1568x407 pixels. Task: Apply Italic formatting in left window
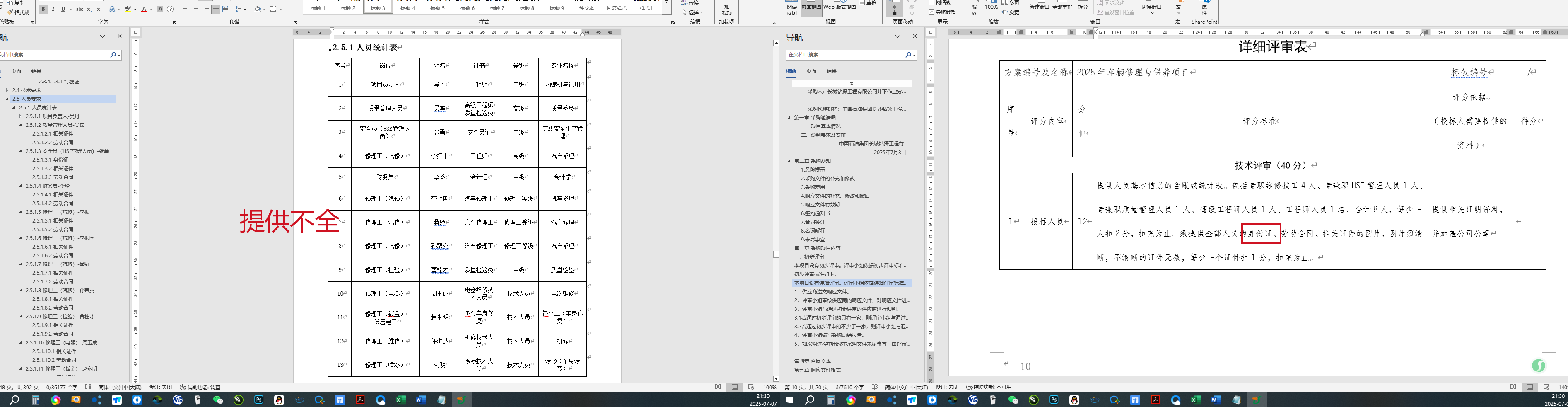[x=53, y=9]
